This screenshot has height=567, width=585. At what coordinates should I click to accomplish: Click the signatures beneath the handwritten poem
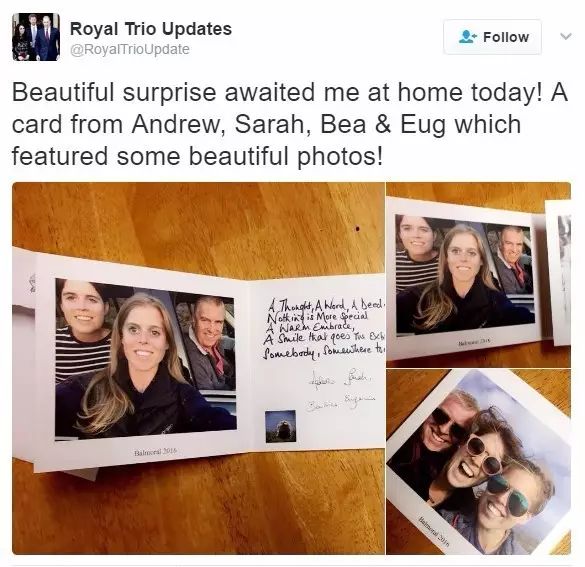point(340,390)
